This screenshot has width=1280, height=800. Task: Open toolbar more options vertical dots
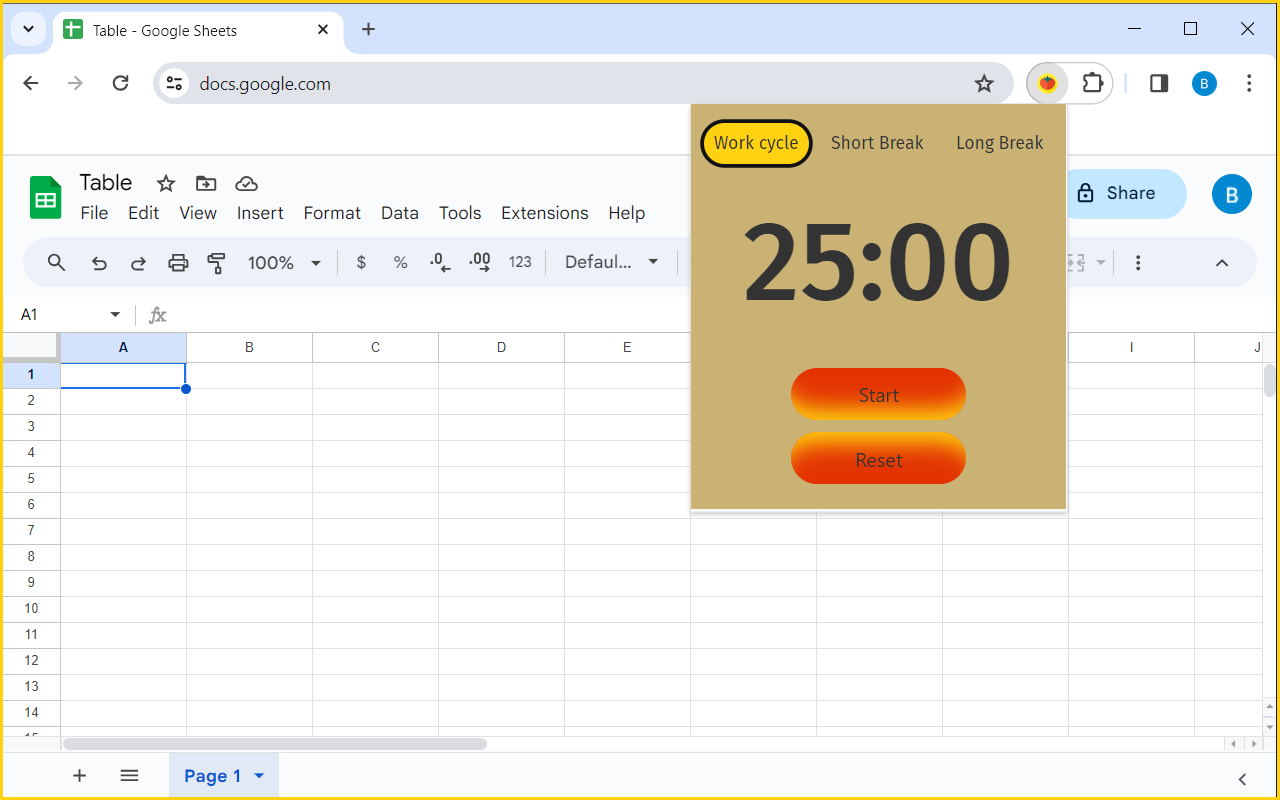1138,263
